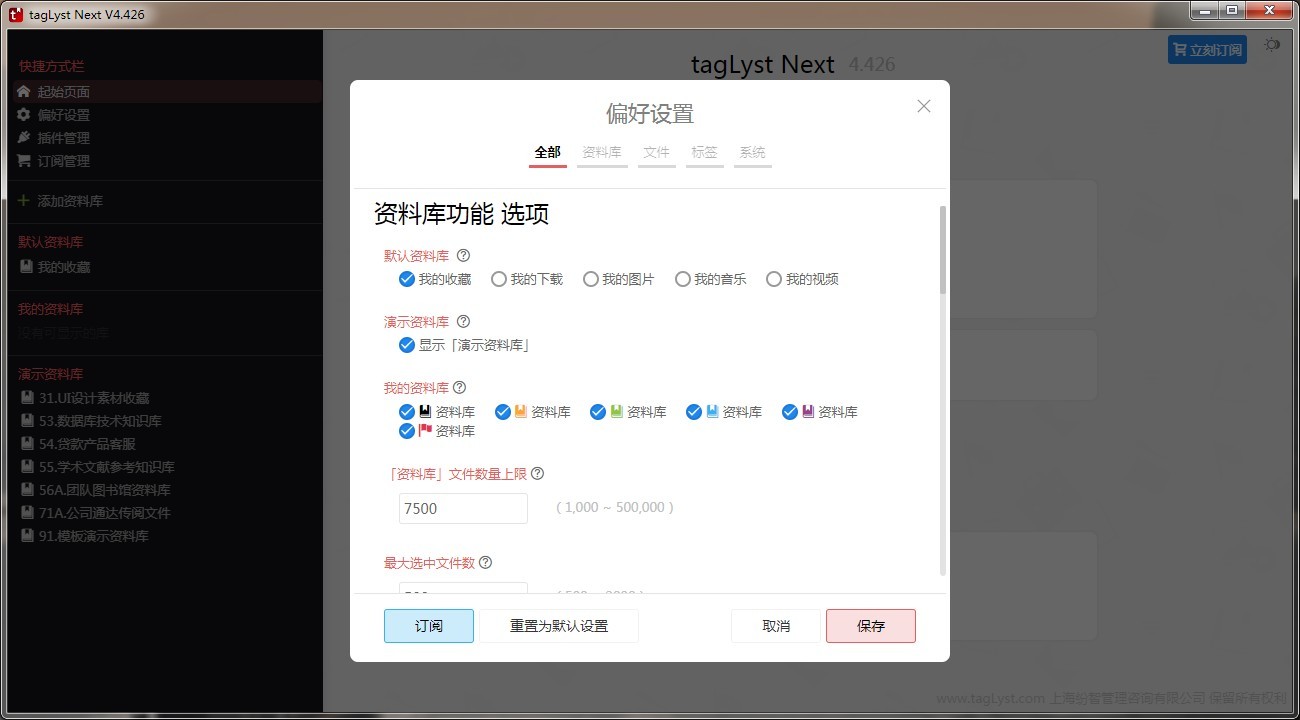Click the green plus icon beside 添加资料库
The width and height of the screenshot is (1300, 720).
click(x=22, y=200)
